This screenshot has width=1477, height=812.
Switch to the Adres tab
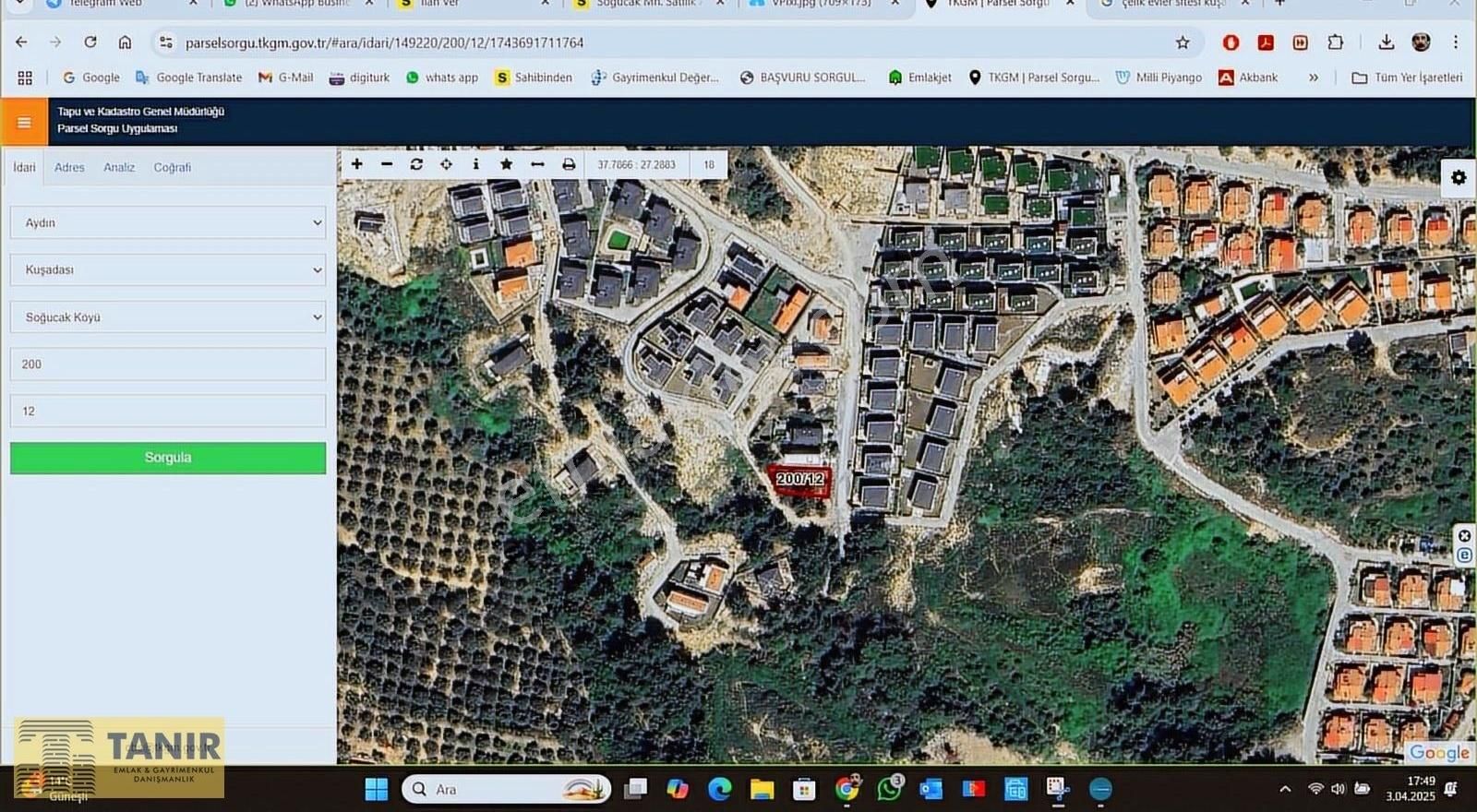click(69, 167)
